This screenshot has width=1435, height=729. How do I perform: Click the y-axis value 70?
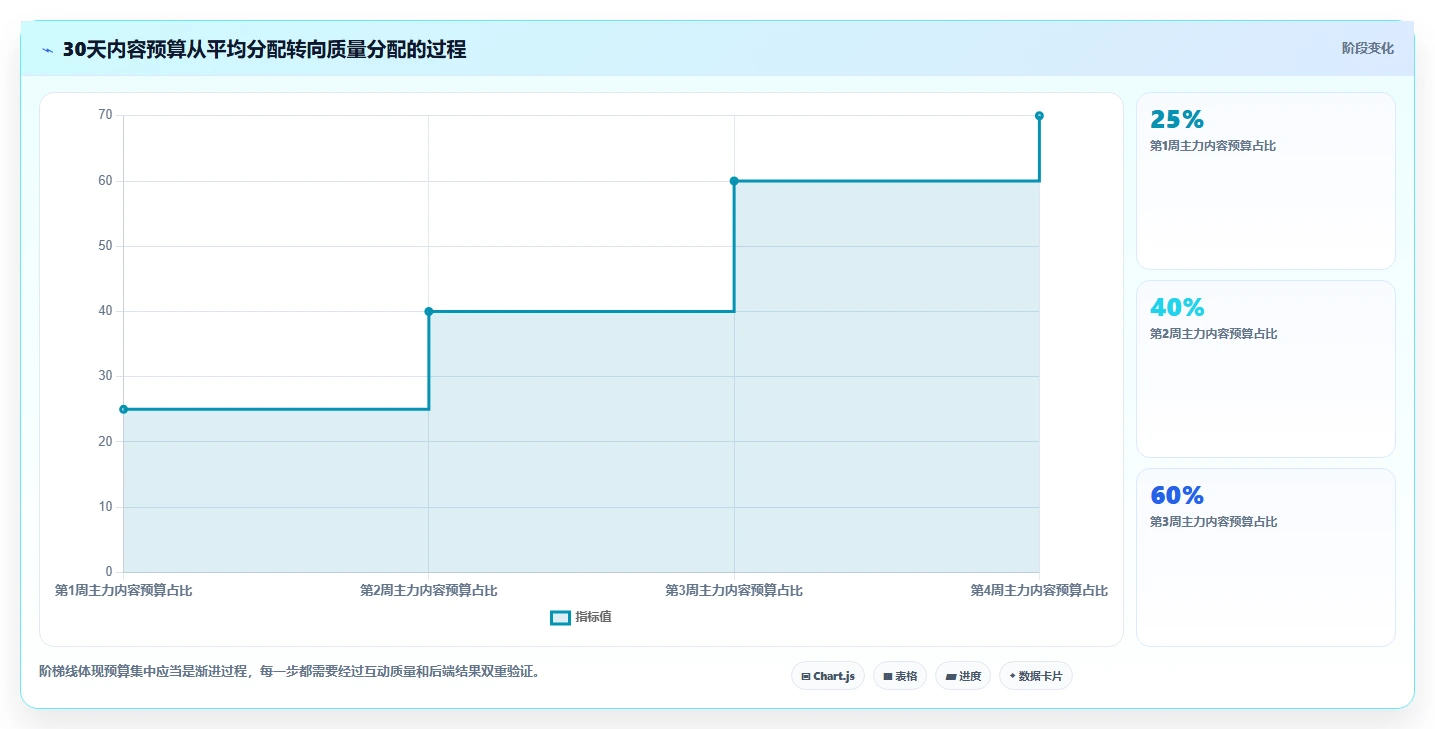click(x=105, y=115)
